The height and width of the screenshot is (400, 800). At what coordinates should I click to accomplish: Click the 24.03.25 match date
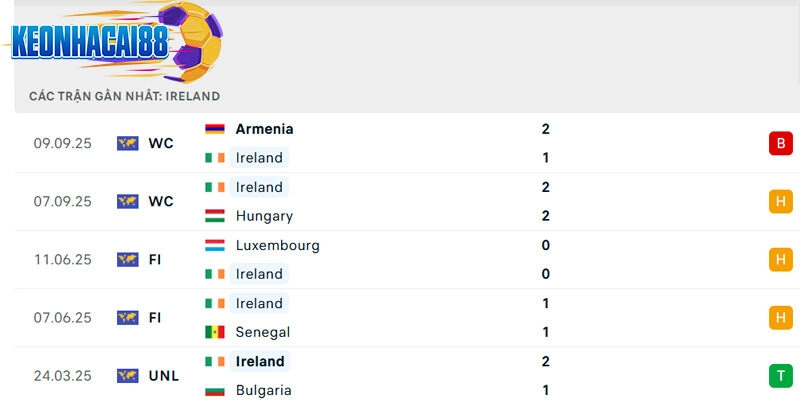tap(62, 376)
